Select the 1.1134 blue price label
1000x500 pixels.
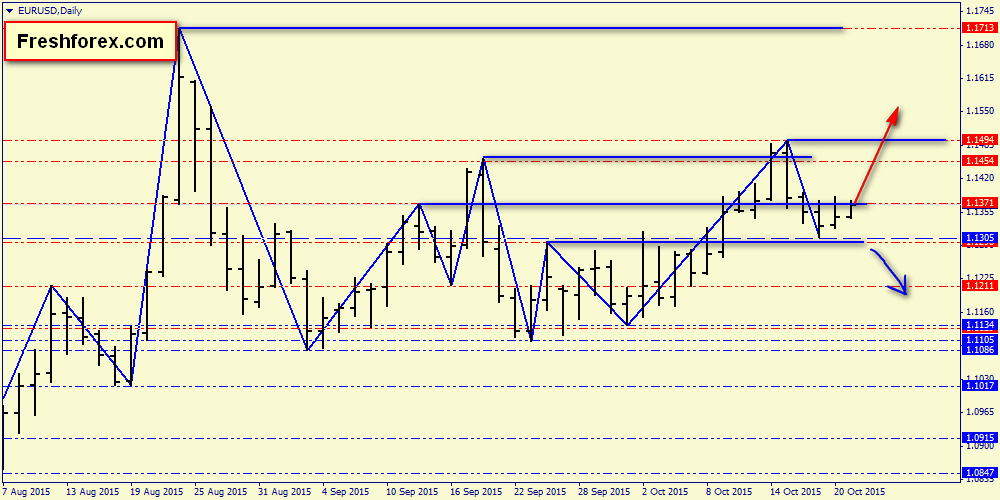pos(978,326)
